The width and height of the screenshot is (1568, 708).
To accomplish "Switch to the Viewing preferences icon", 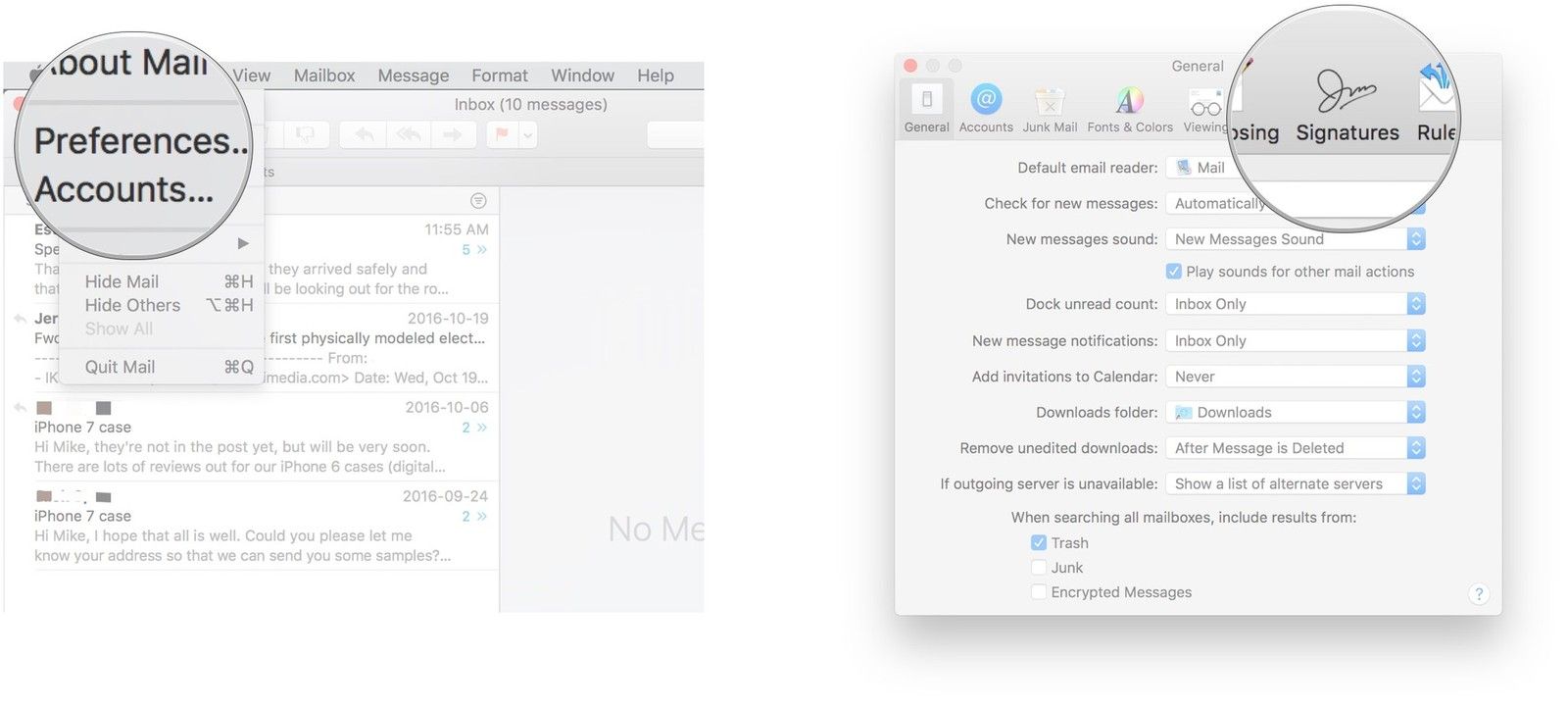I will [x=1204, y=108].
